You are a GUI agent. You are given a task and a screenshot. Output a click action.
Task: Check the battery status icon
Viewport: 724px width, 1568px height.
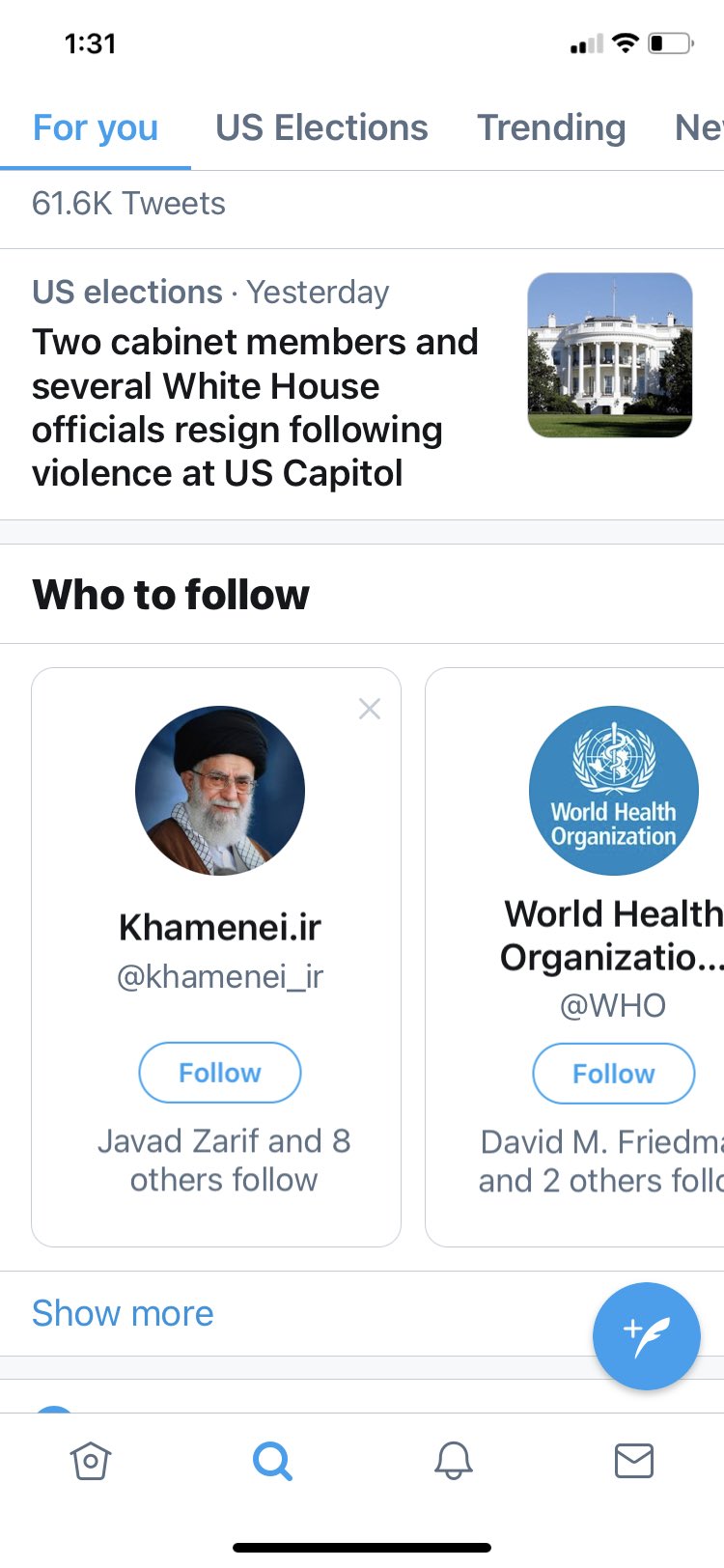[671, 43]
